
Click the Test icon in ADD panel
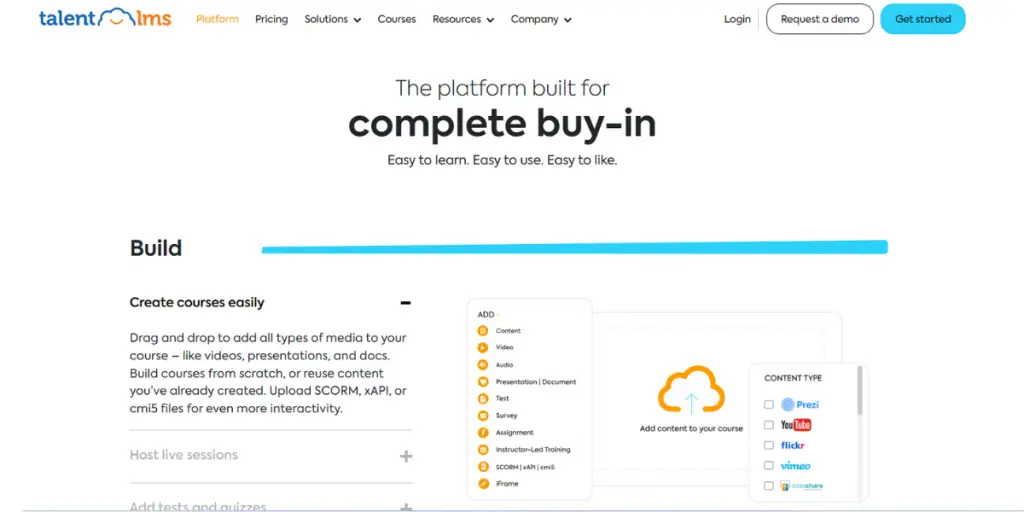[x=482, y=398]
